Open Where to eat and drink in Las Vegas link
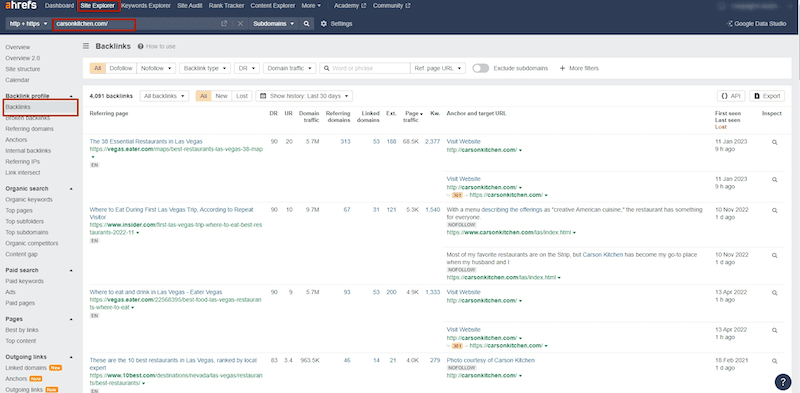 (156, 292)
